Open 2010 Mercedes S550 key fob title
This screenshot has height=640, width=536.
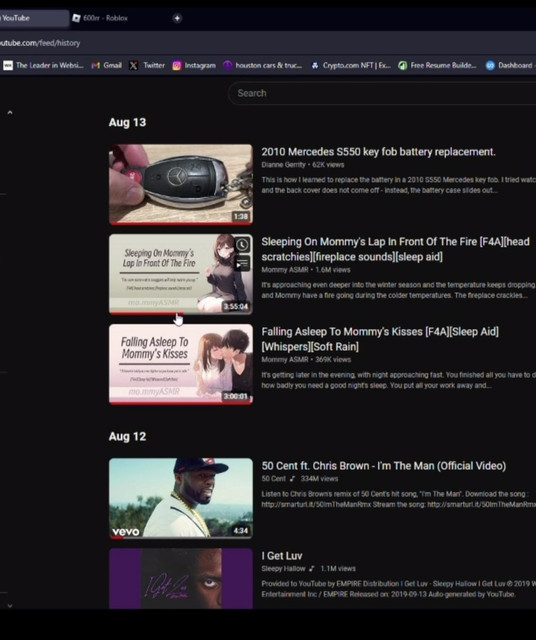click(378, 152)
